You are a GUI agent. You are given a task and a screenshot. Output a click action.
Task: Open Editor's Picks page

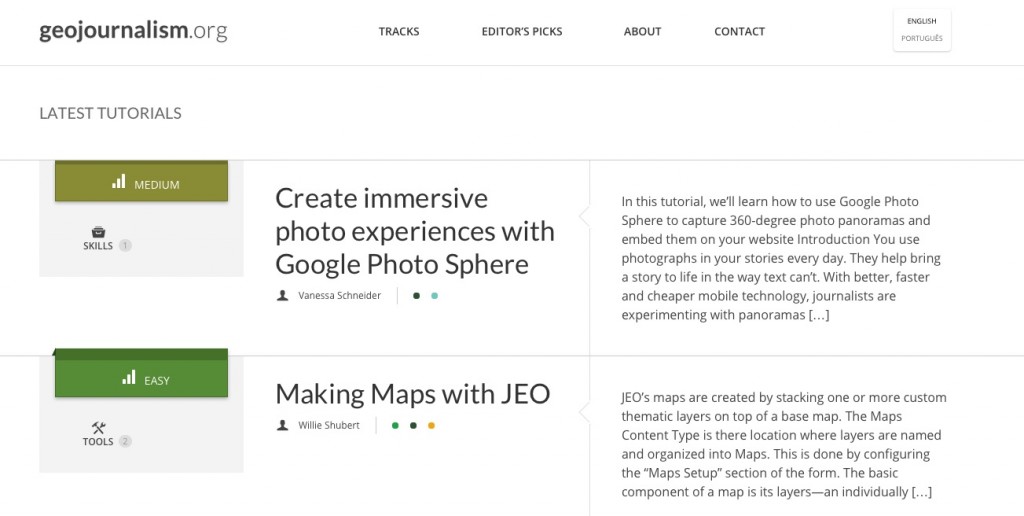coord(522,32)
